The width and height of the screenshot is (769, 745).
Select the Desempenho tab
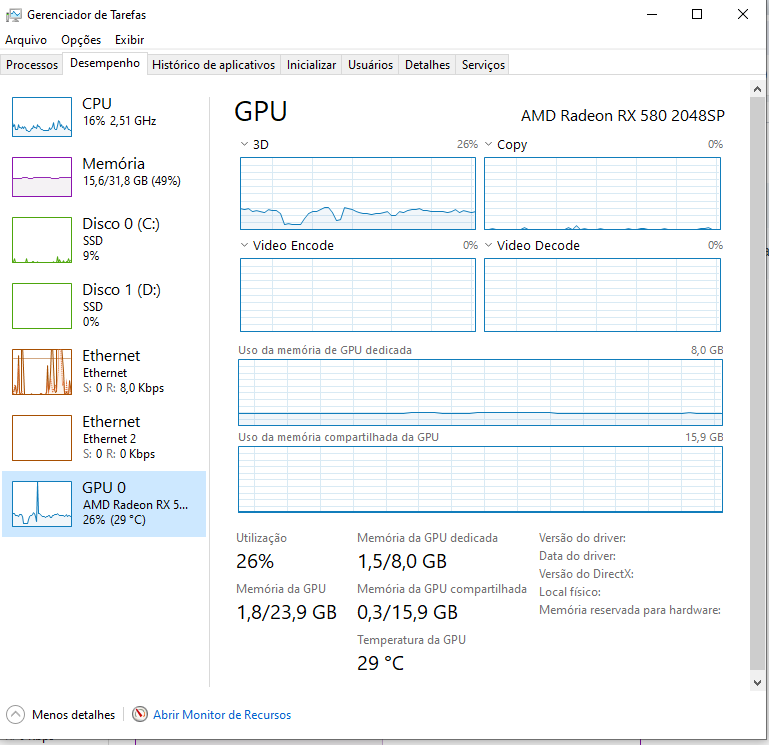pyautogui.click(x=105, y=63)
